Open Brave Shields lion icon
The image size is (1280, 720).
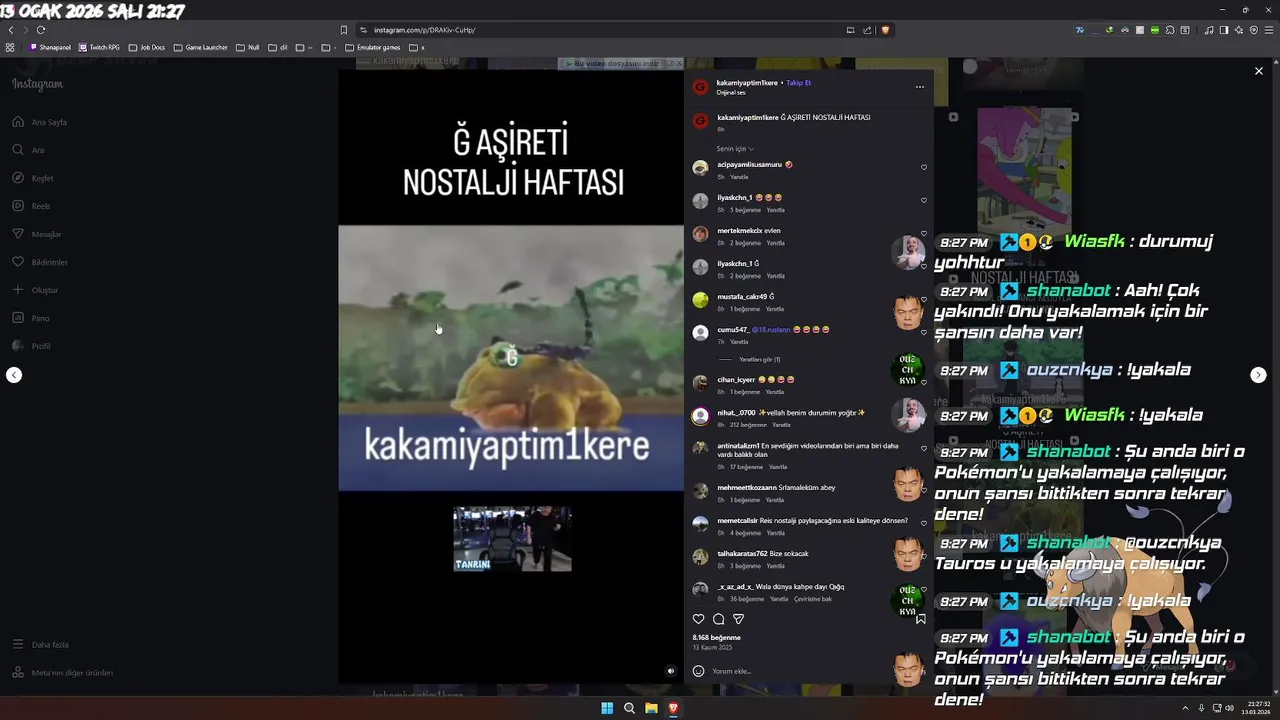point(885,30)
